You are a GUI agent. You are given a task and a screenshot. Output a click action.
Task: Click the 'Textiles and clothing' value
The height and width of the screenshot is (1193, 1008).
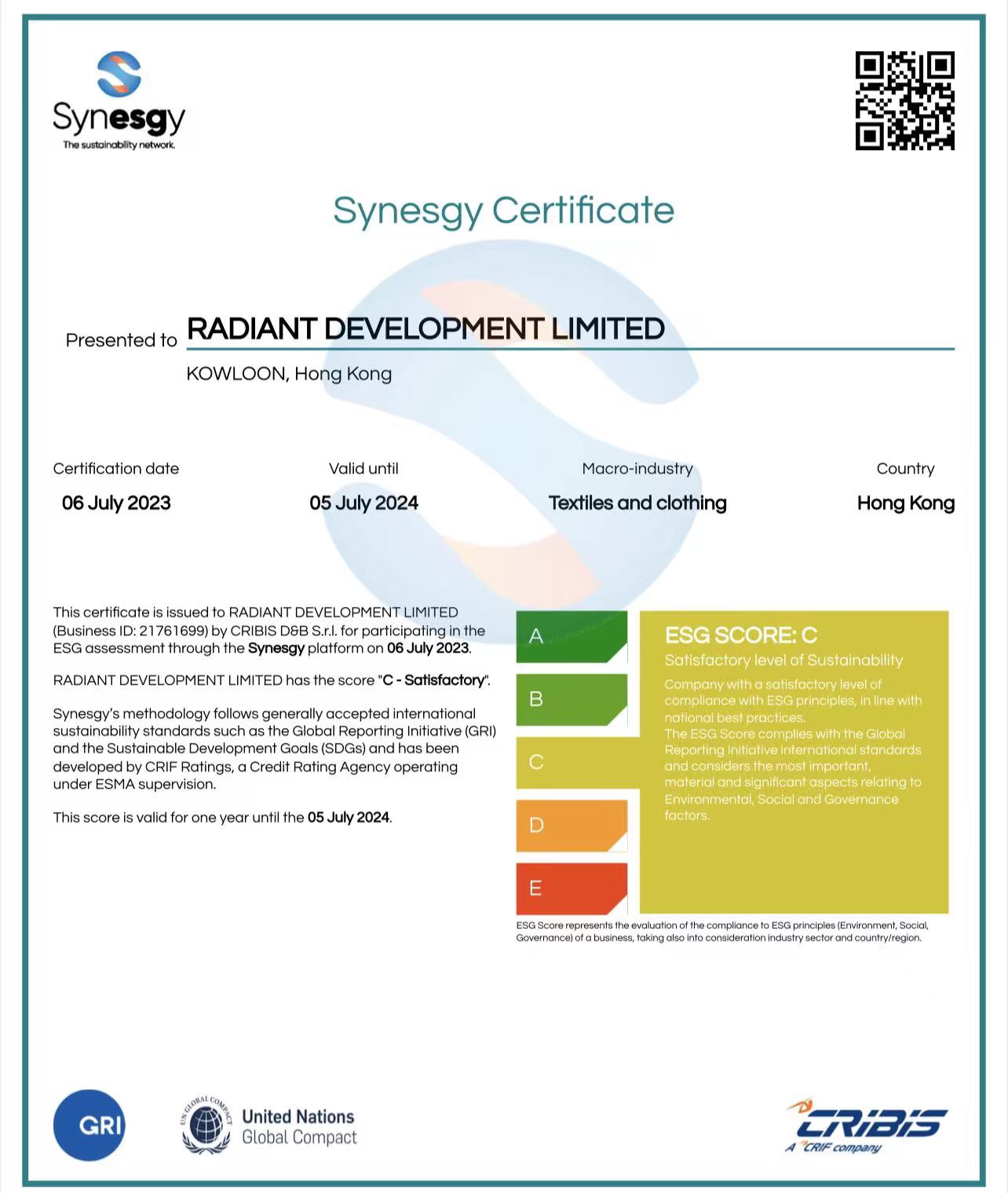tap(637, 503)
